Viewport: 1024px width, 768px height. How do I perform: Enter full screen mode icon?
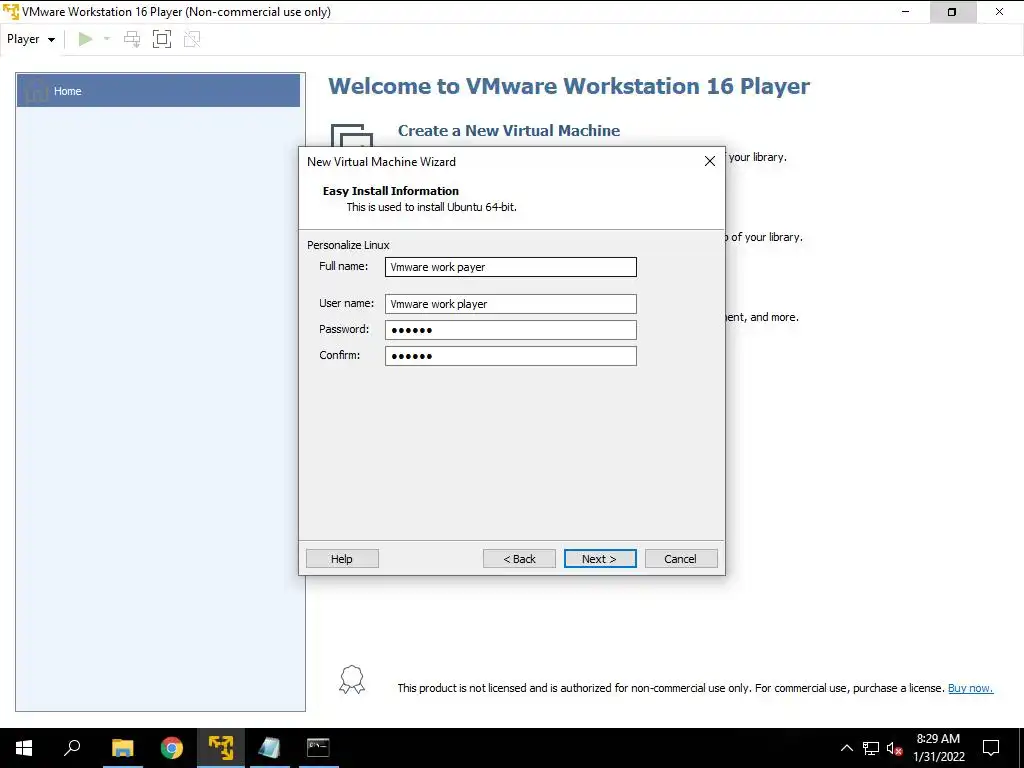click(x=162, y=39)
